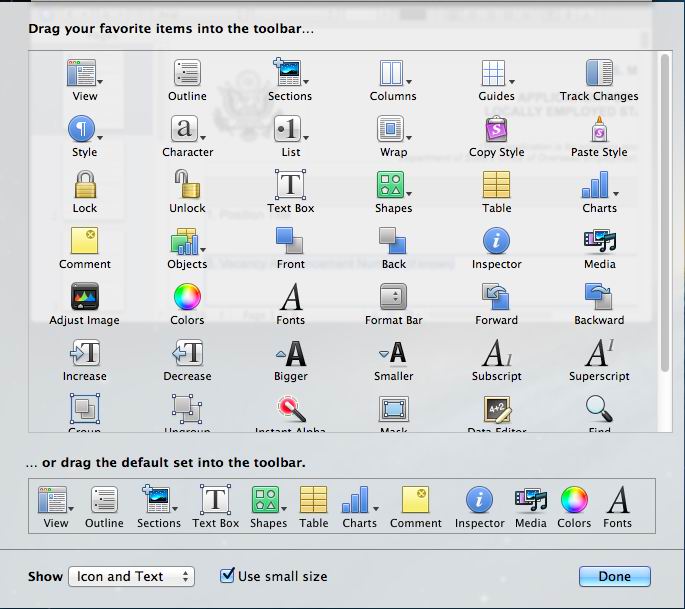Select the Track Changes icon
The image size is (685, 609).
(599, 73)
